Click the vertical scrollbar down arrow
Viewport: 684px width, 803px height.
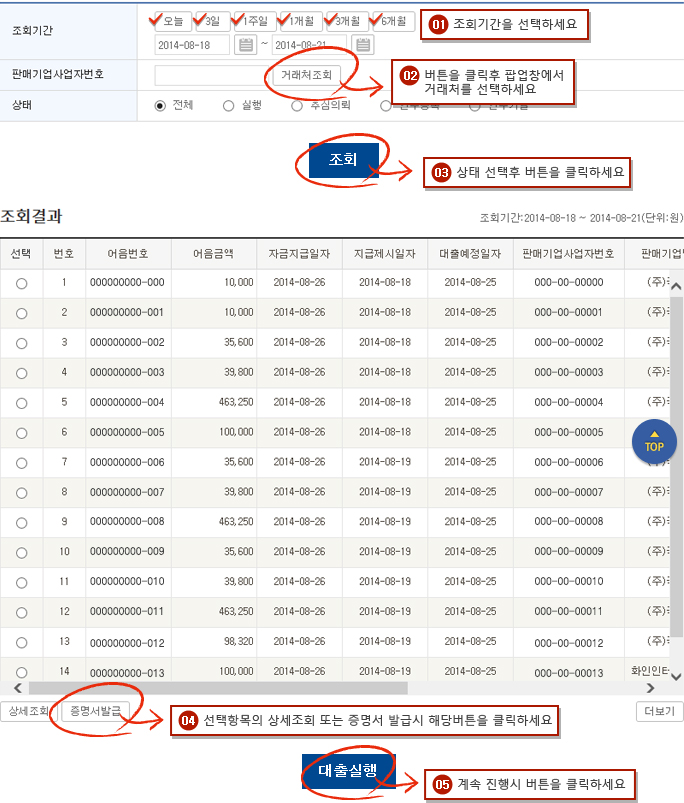(676, 676)
